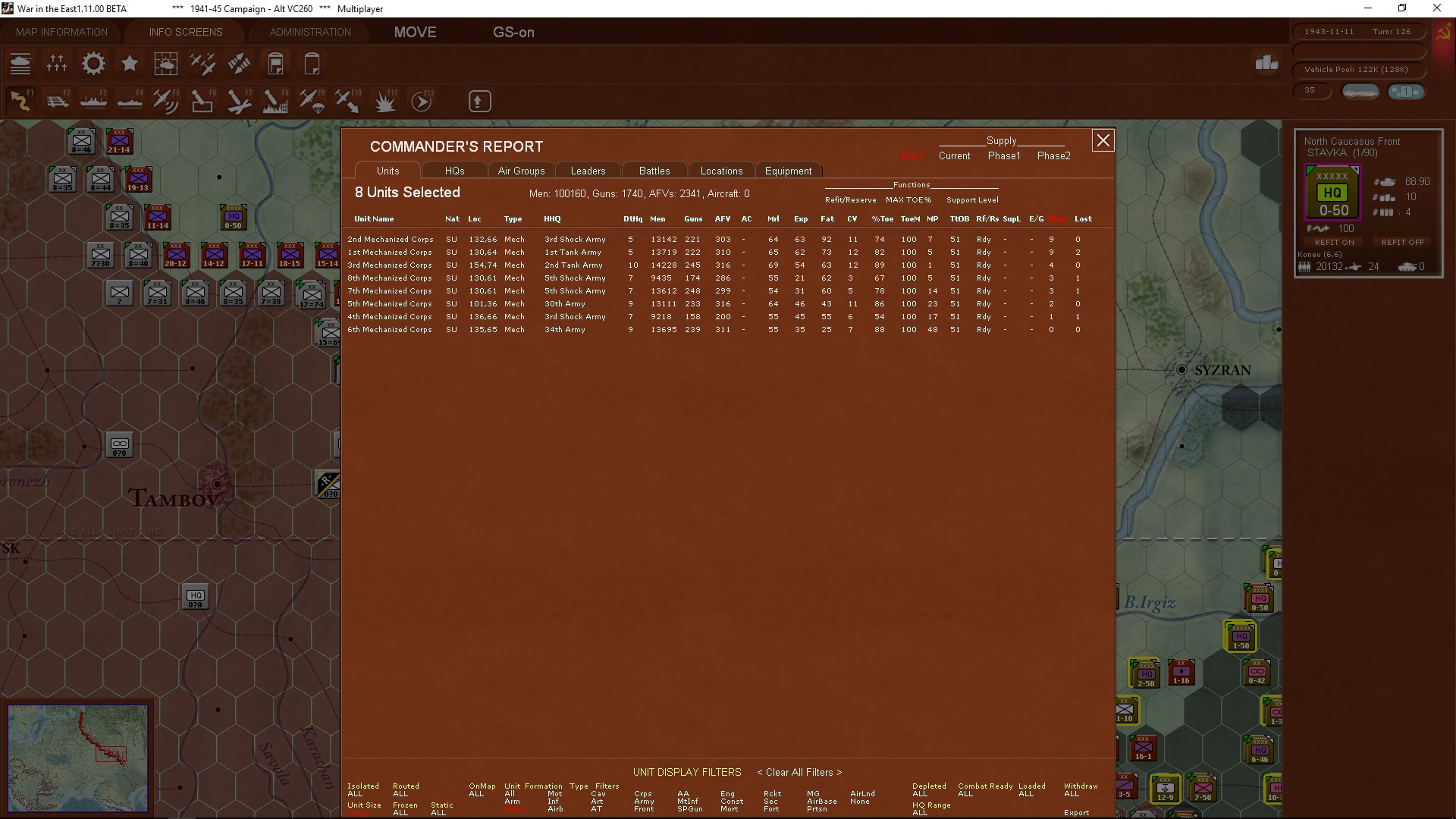Toggle the Routed filter ALL value
This screenshot has height=819, width=1456.
click(x=400, y=794)
